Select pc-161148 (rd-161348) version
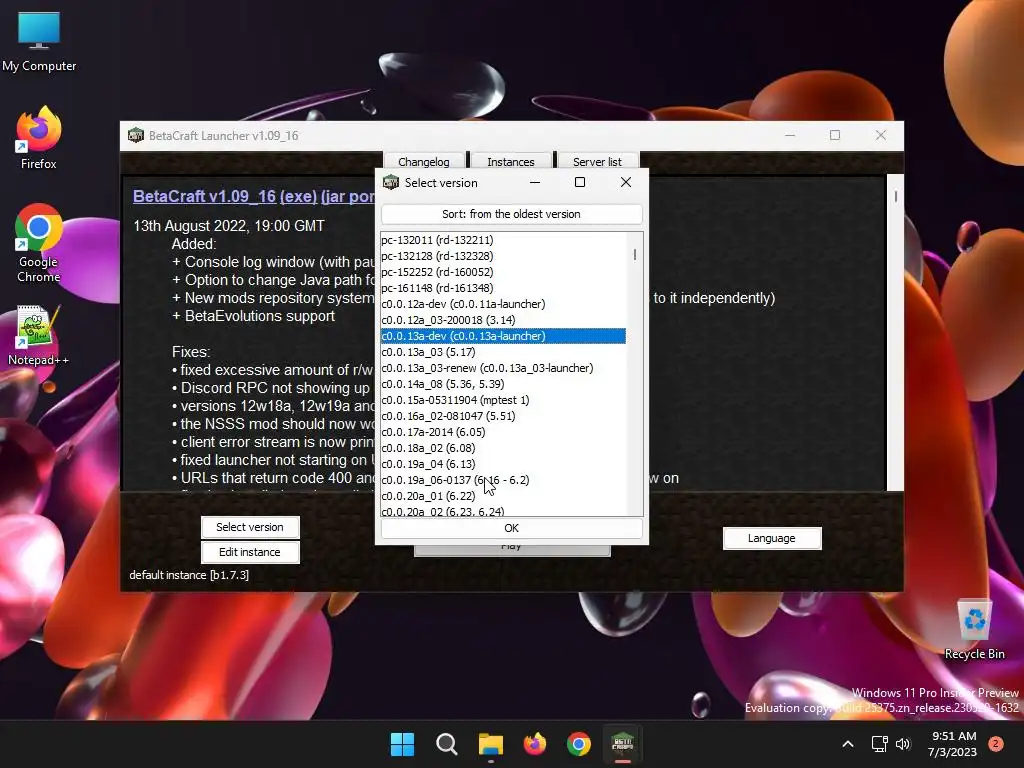1024x768 pixels. pos(504,288)
